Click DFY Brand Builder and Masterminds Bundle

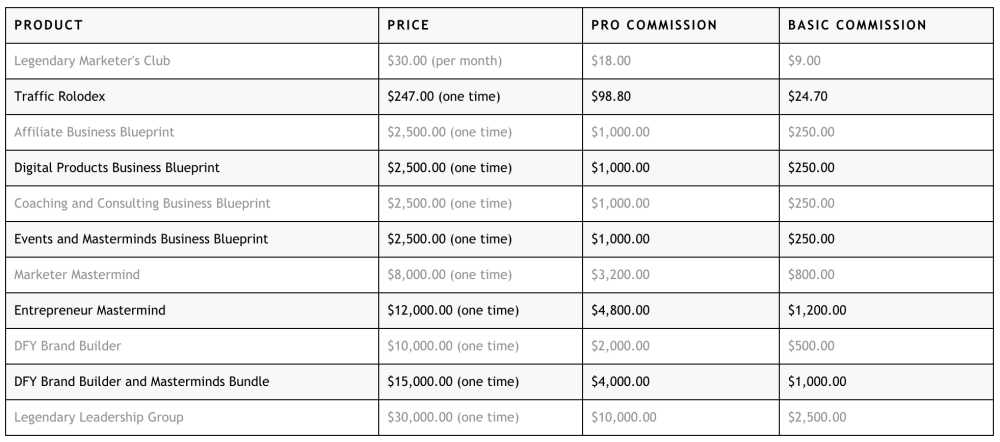[141, 382]
